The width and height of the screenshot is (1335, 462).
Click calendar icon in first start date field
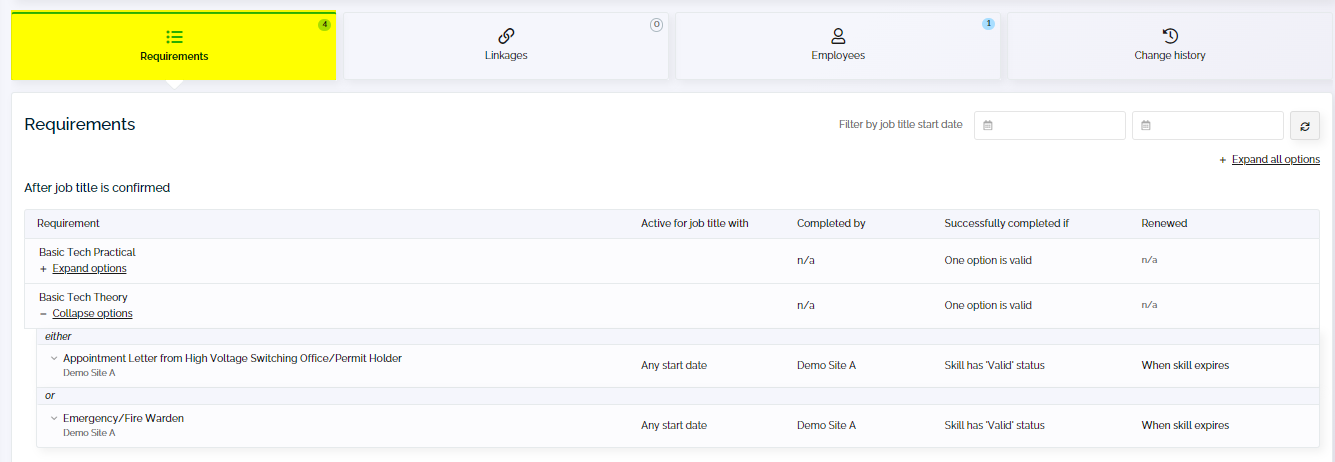(x=988, y=125)
